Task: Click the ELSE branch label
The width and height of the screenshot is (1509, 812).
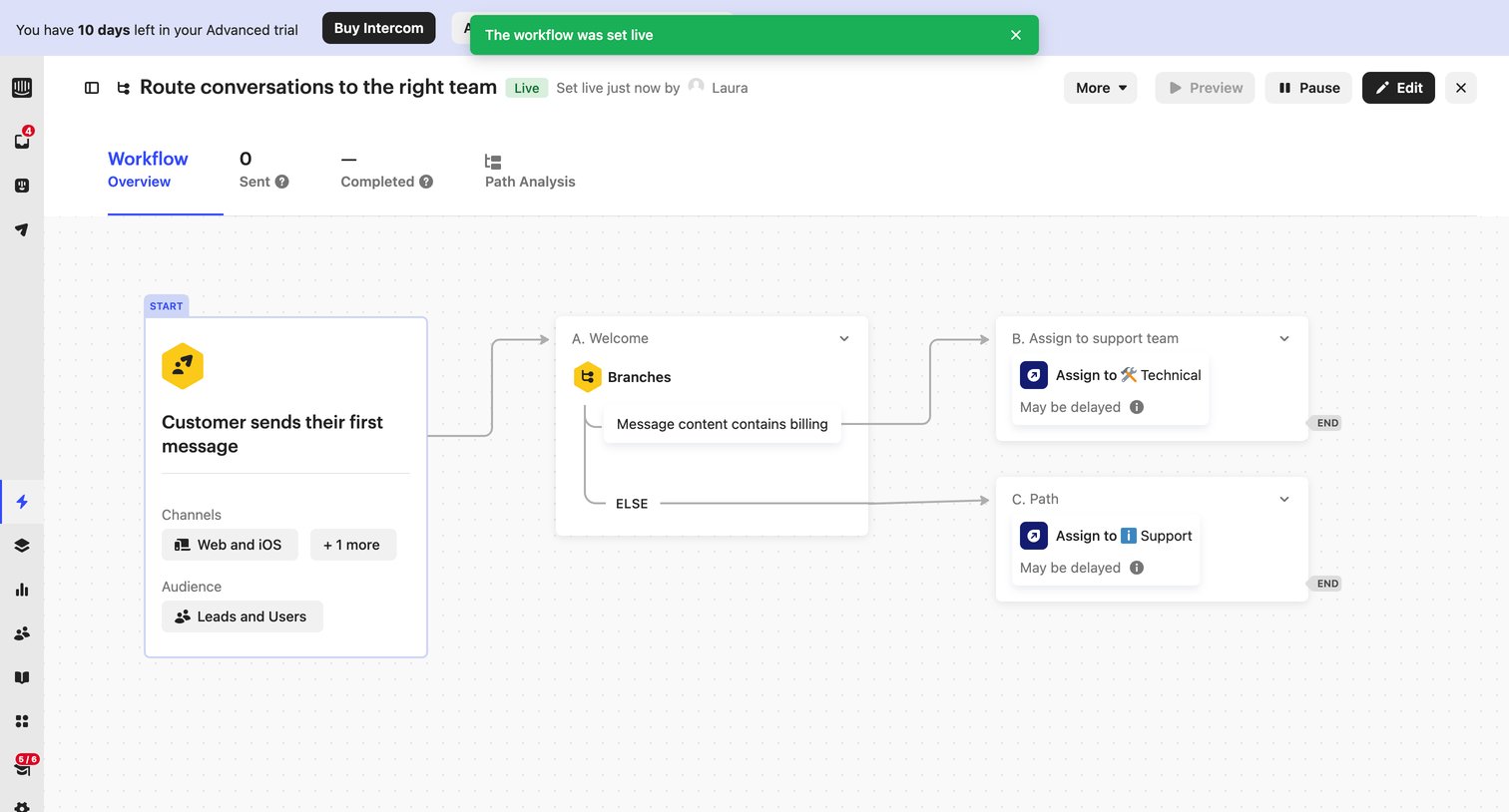Action: tap(632, 504)
